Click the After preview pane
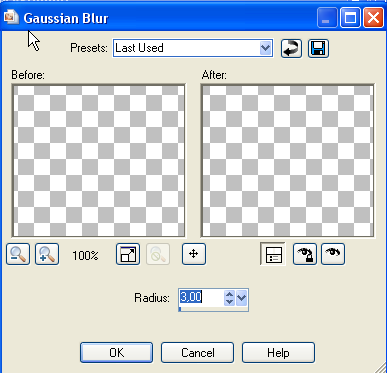Screen dimensions: 387x373 point(288,161)
